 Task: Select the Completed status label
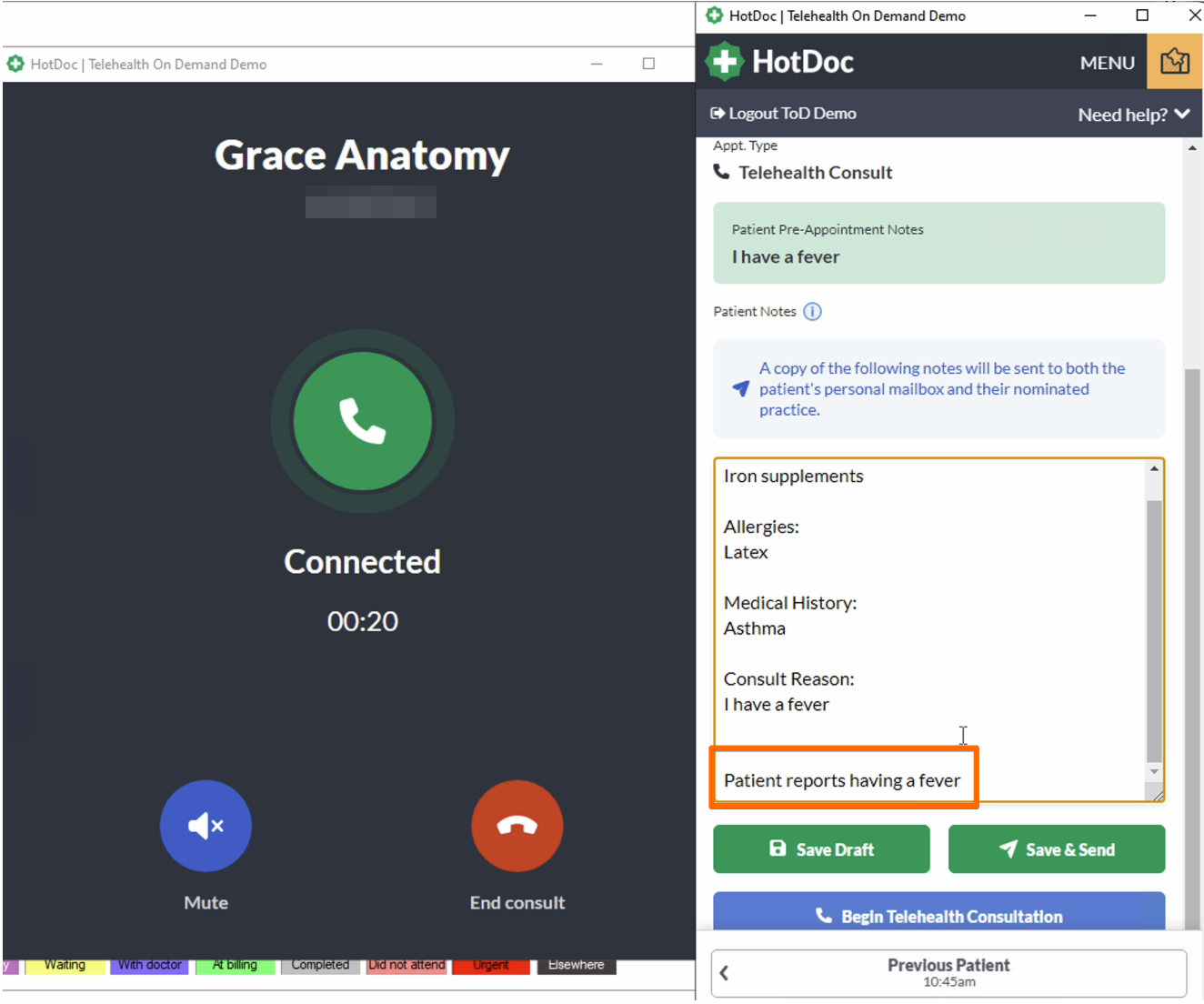tap(320, 965)
